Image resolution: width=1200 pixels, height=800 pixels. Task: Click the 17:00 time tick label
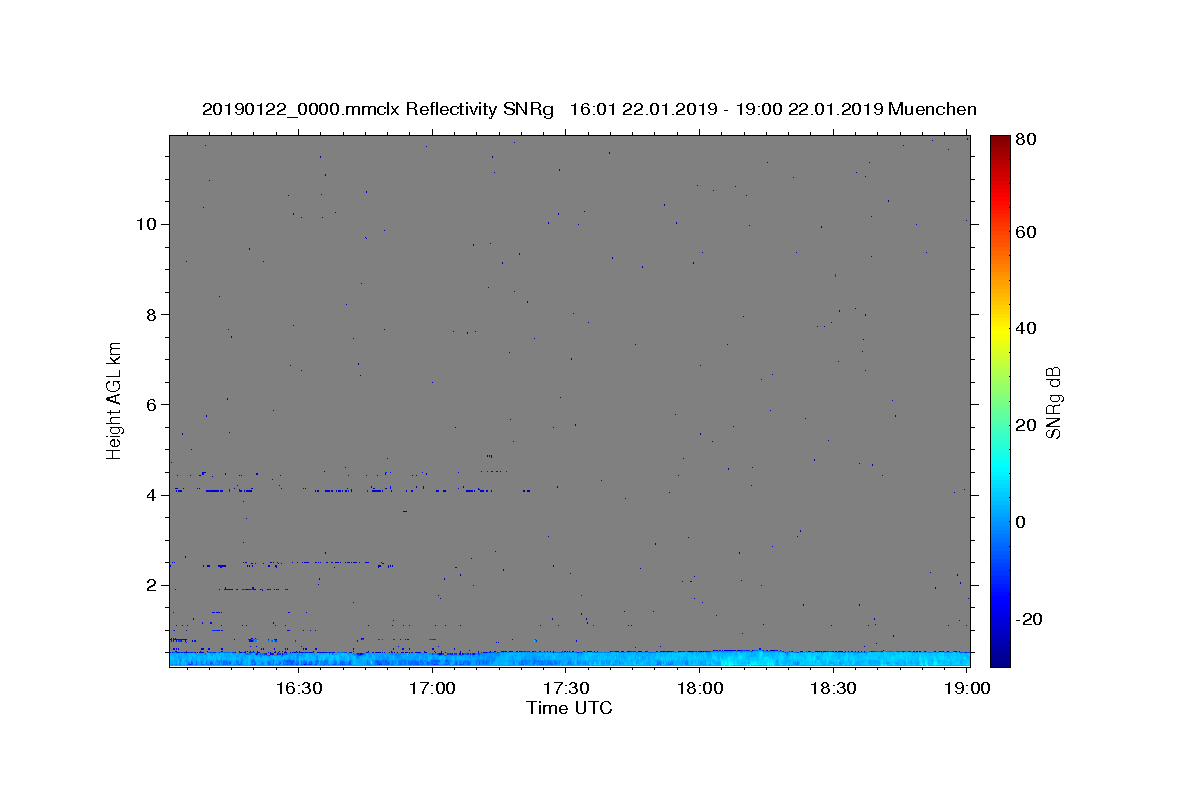432,688
